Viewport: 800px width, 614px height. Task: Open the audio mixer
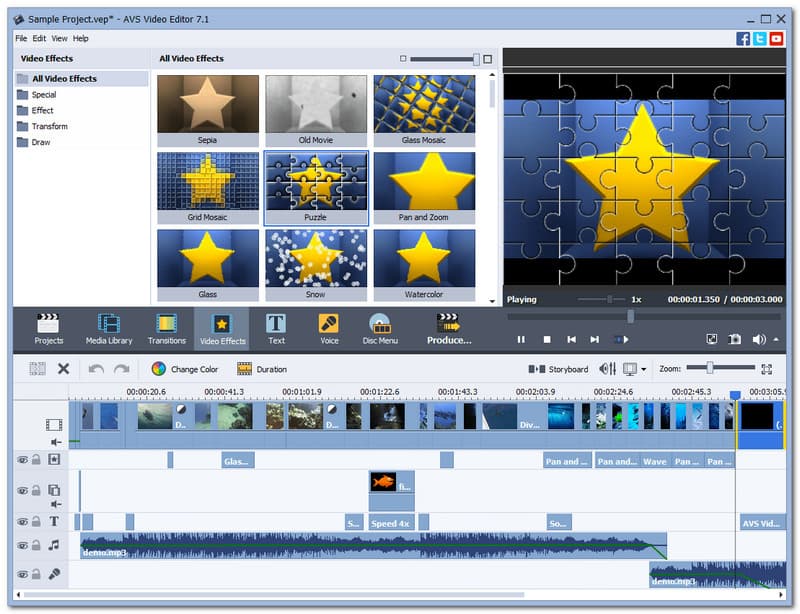[608, 369]
